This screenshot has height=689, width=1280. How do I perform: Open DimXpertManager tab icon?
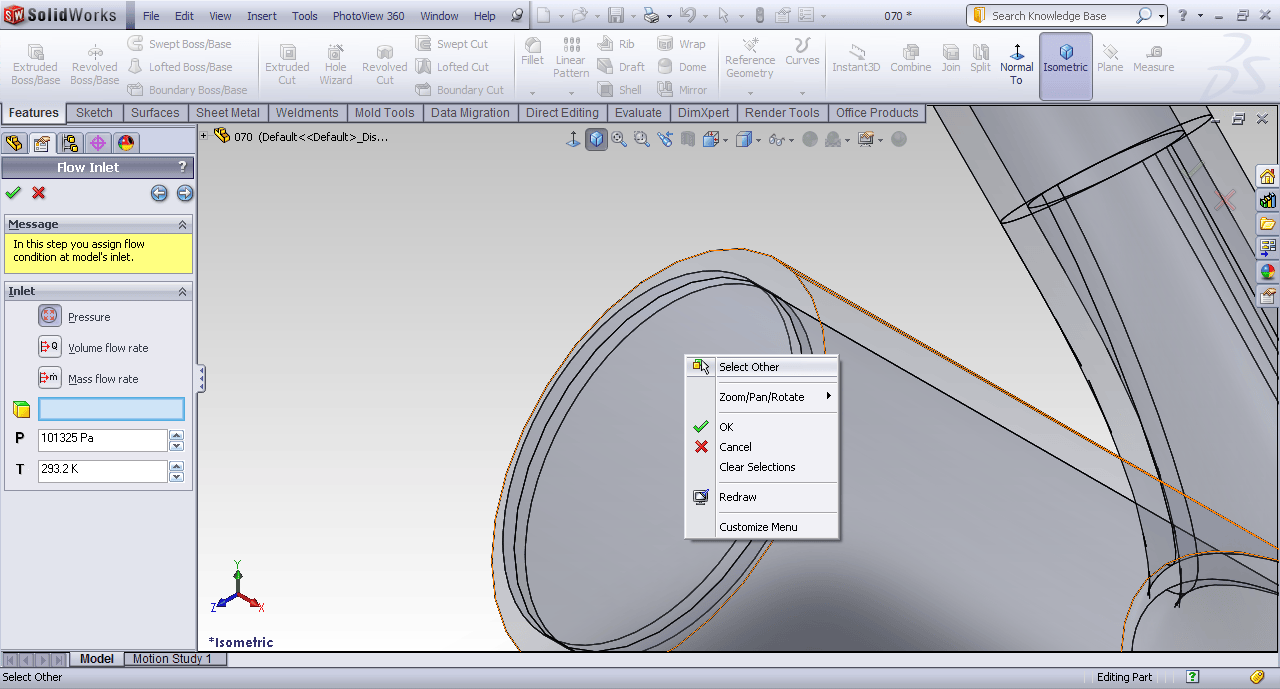(98, 143)
